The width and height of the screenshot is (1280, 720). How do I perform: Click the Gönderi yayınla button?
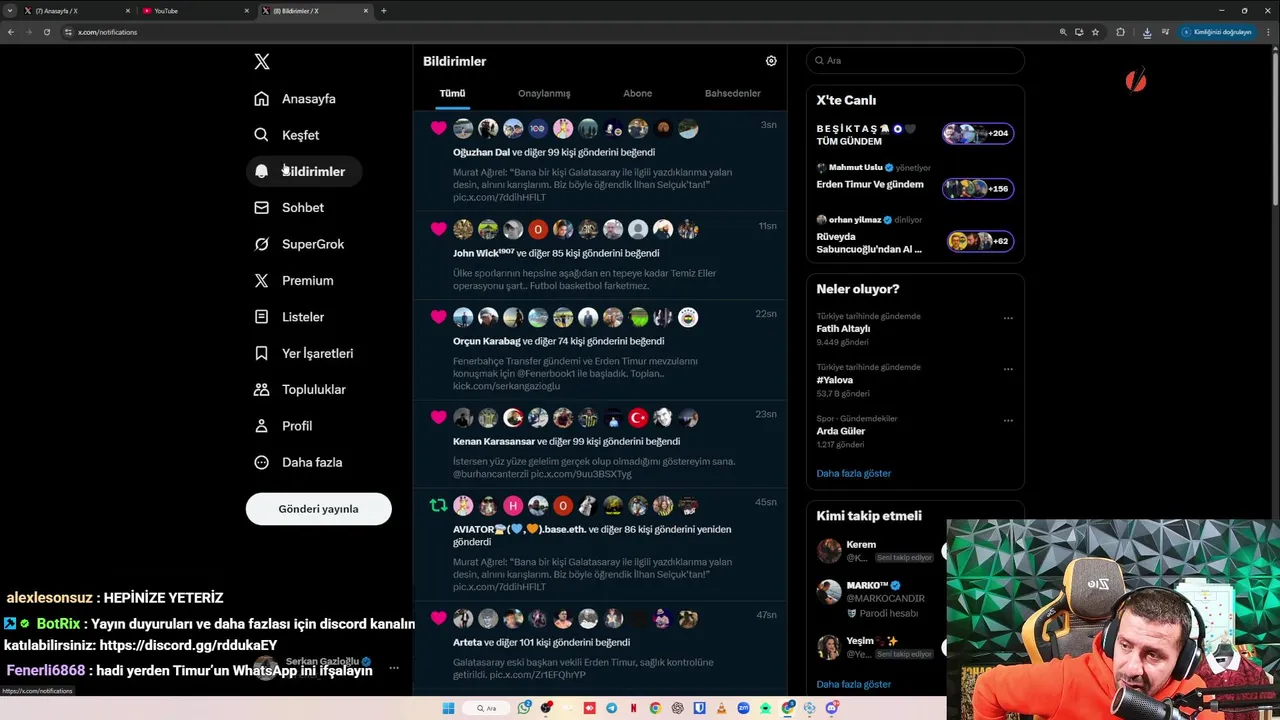[318, 509]
